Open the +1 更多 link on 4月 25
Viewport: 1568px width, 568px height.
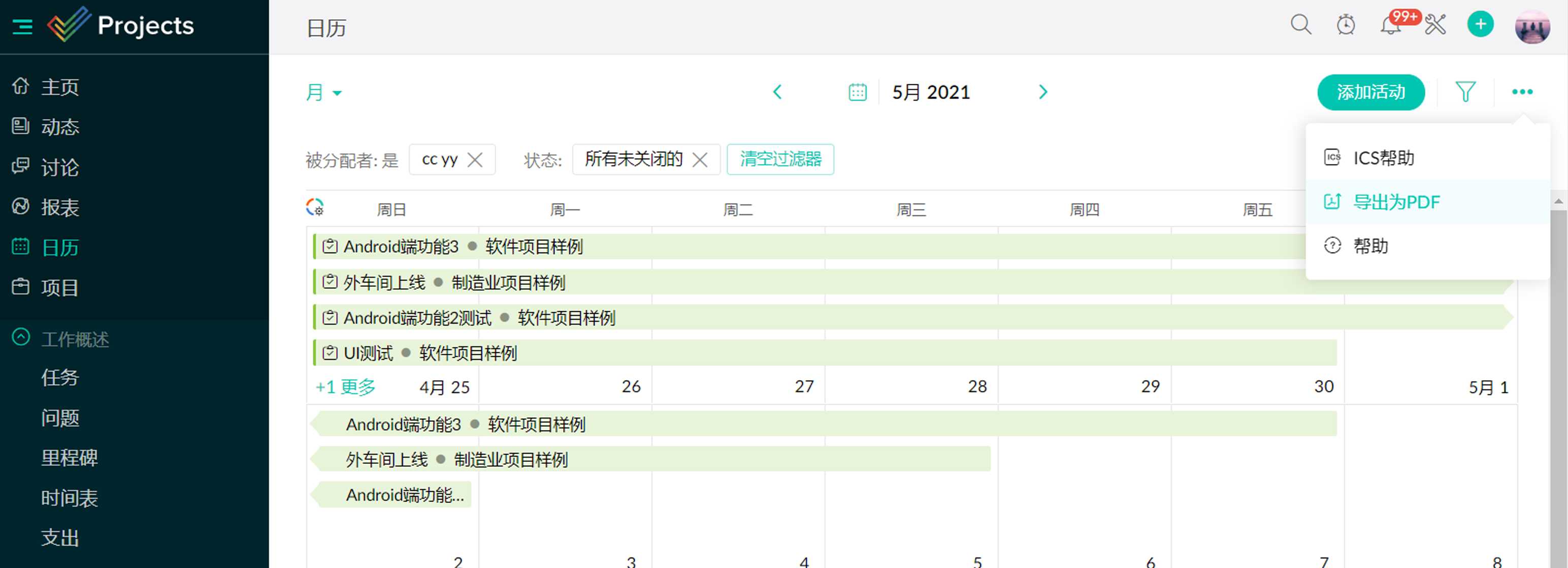345,387
